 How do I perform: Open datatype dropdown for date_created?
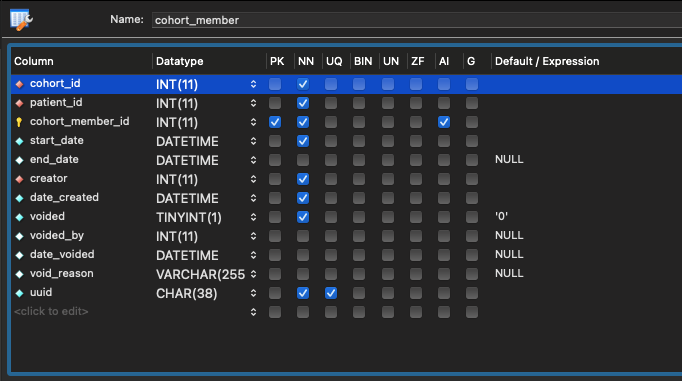point(253,198)
